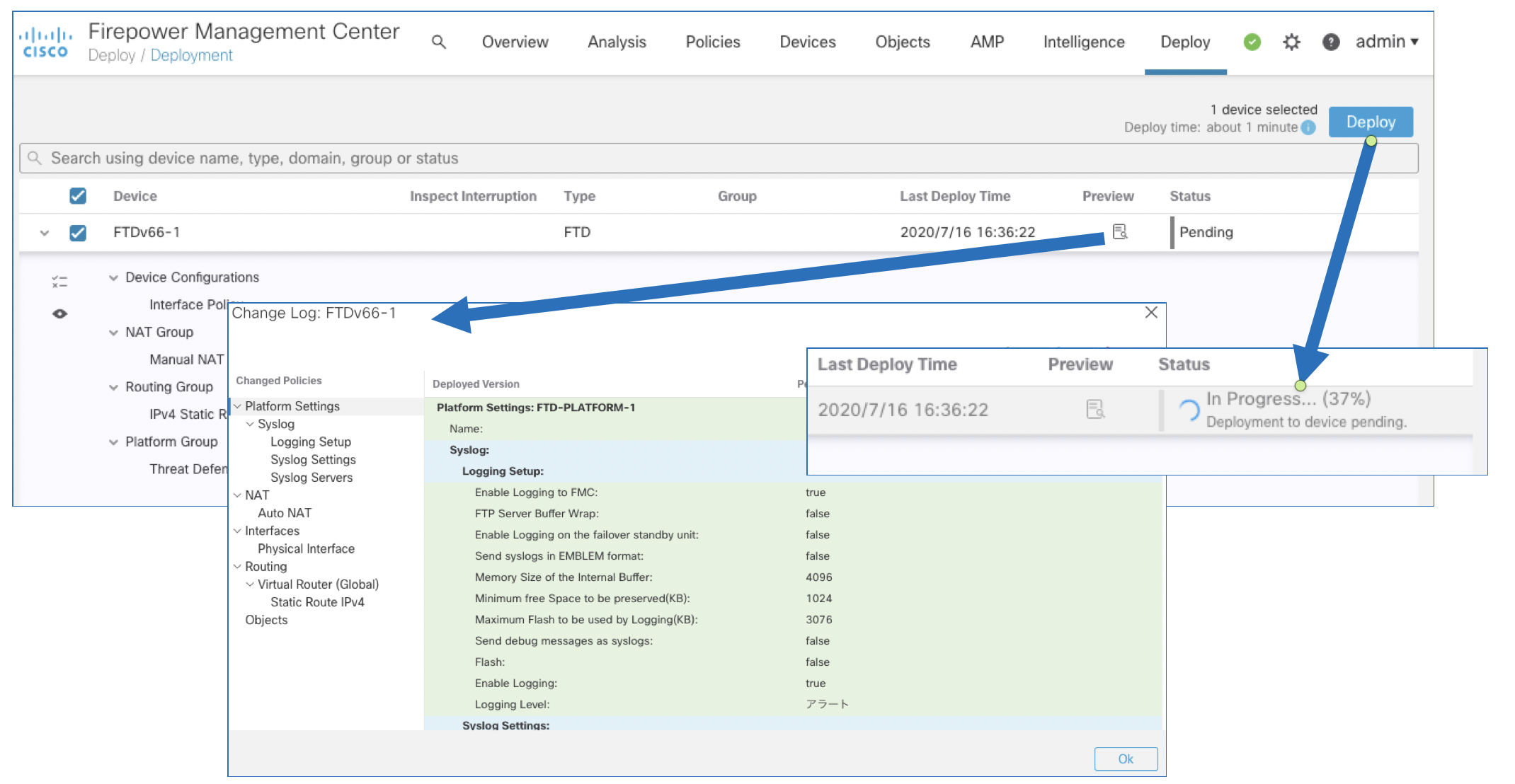
Task: Open the Devices menu
Action: click(807, 42)
